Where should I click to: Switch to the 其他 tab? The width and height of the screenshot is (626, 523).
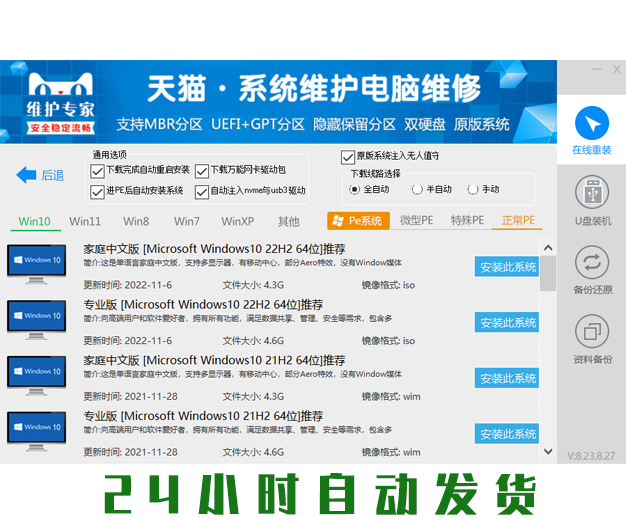[289, 221]
